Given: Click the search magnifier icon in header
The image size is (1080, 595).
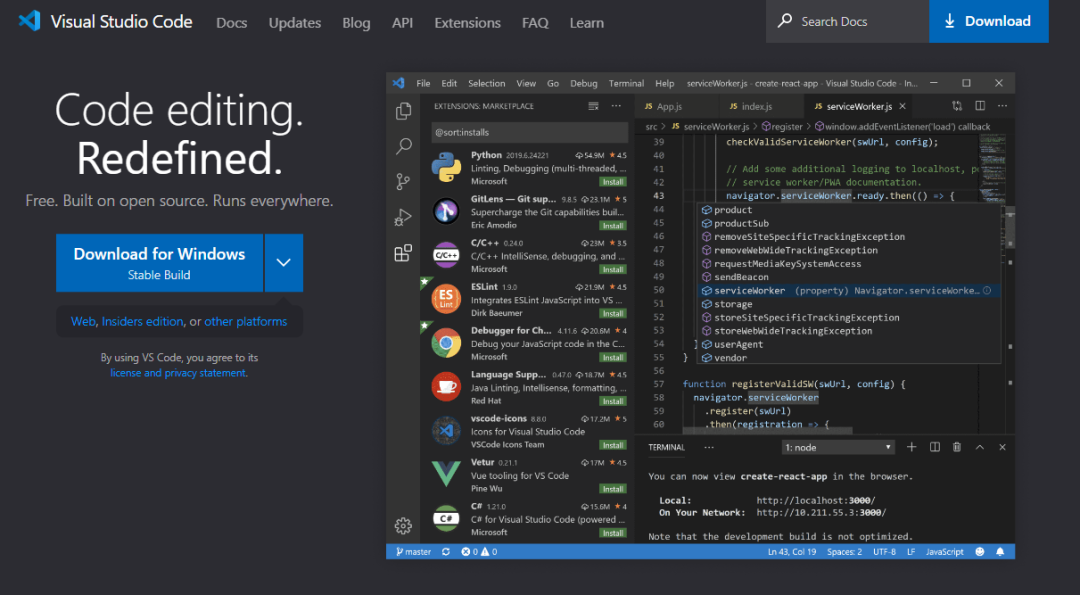Looking at the screenshot, I should tap(785, 21).
